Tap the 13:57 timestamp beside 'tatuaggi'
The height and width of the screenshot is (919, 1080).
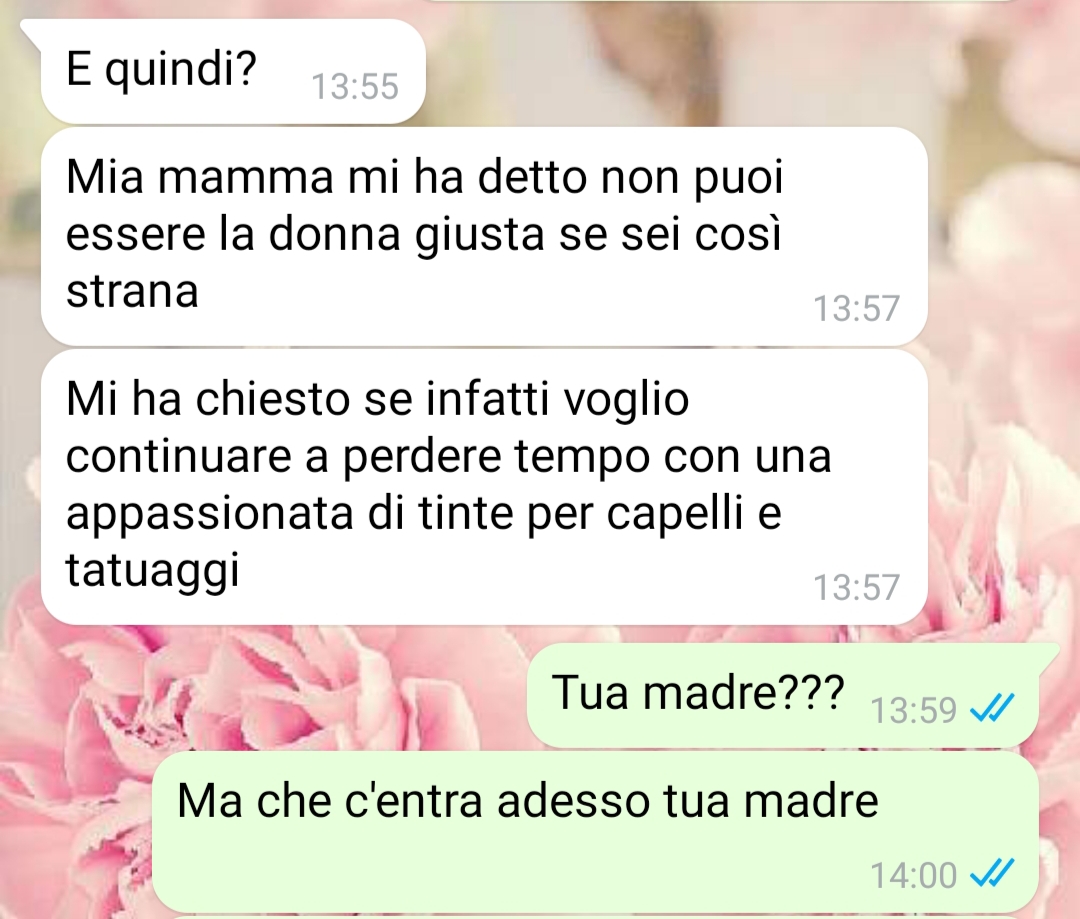(856, 587)
